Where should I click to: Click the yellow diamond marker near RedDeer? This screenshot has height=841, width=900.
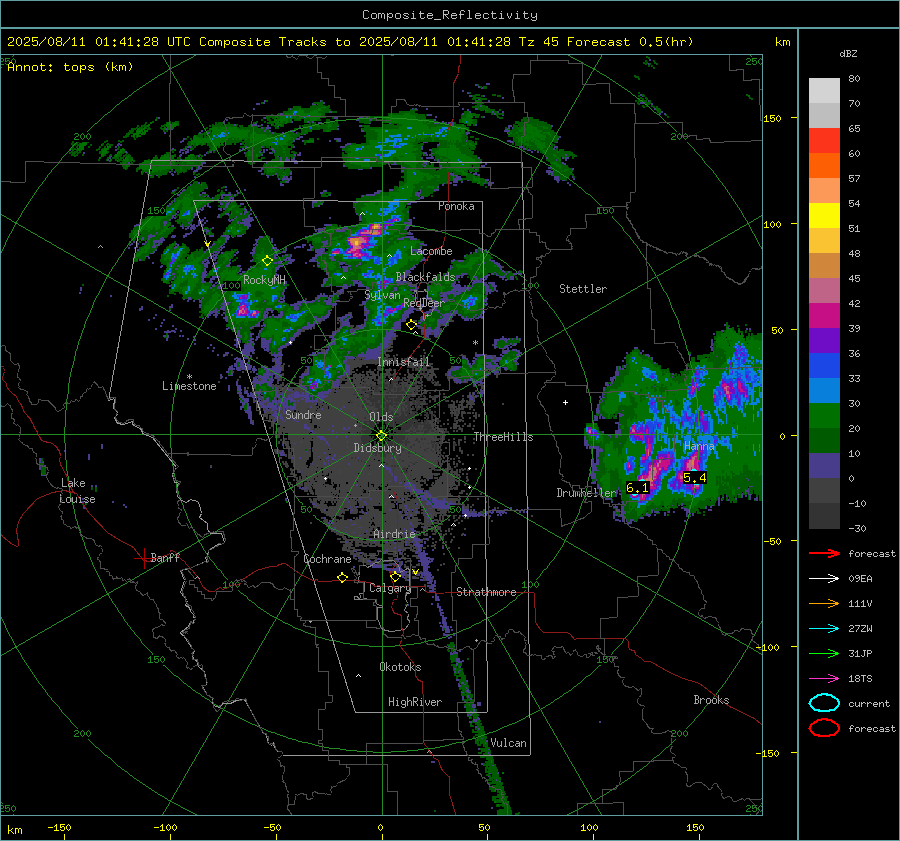pos(411,325)
